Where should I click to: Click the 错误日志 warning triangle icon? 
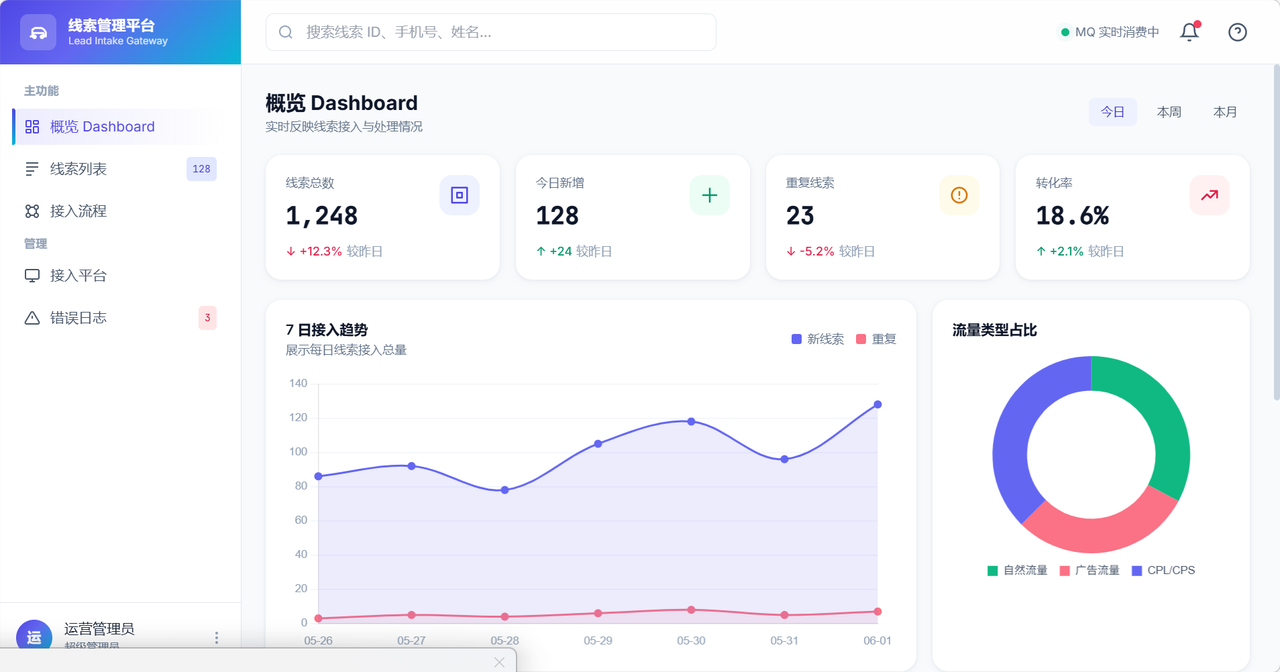click(32, 318)
